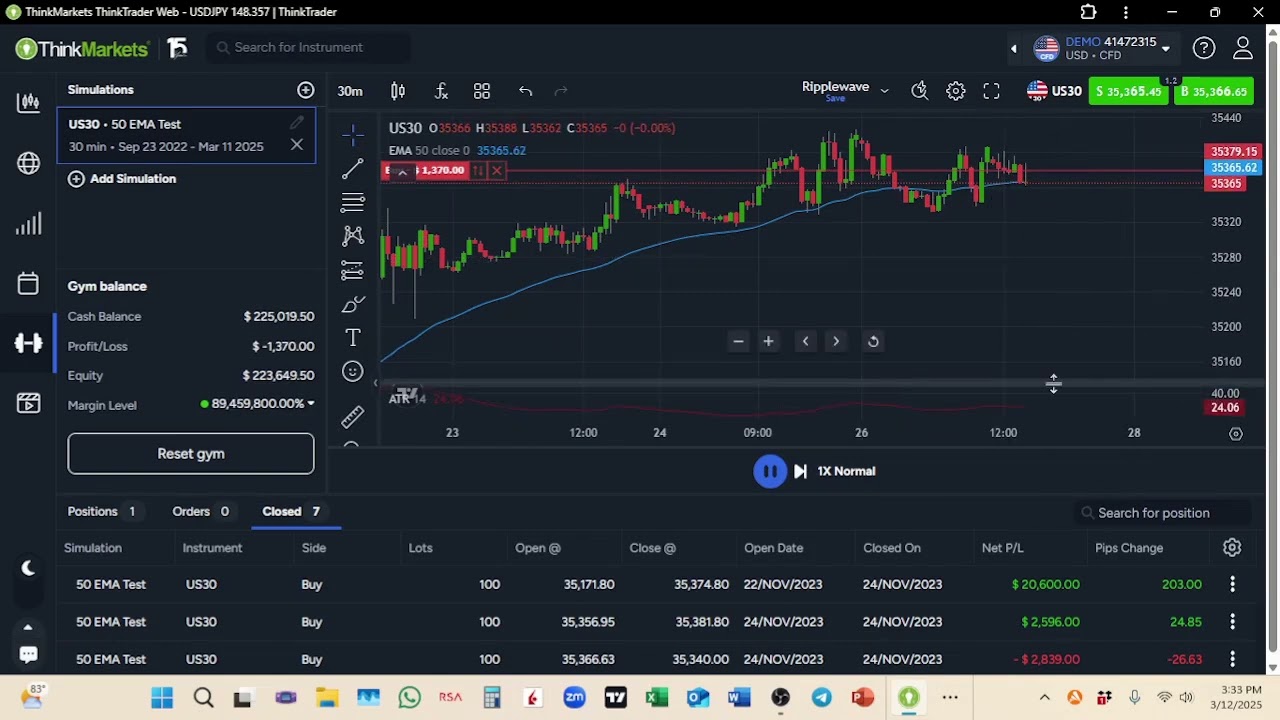Viewport: 1280px width, 720px height.
Task: Open the user profile icon
Action: (x=1243, y=48)
